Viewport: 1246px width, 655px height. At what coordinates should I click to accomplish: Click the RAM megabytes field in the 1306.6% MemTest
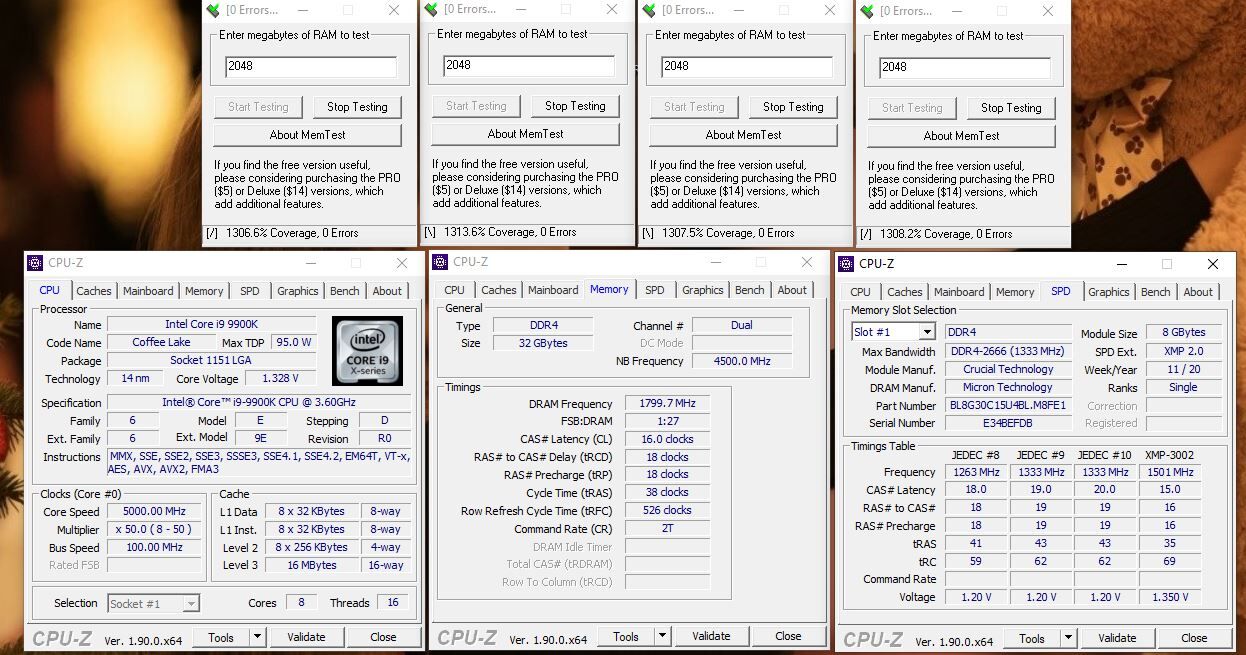pos(311,67)
